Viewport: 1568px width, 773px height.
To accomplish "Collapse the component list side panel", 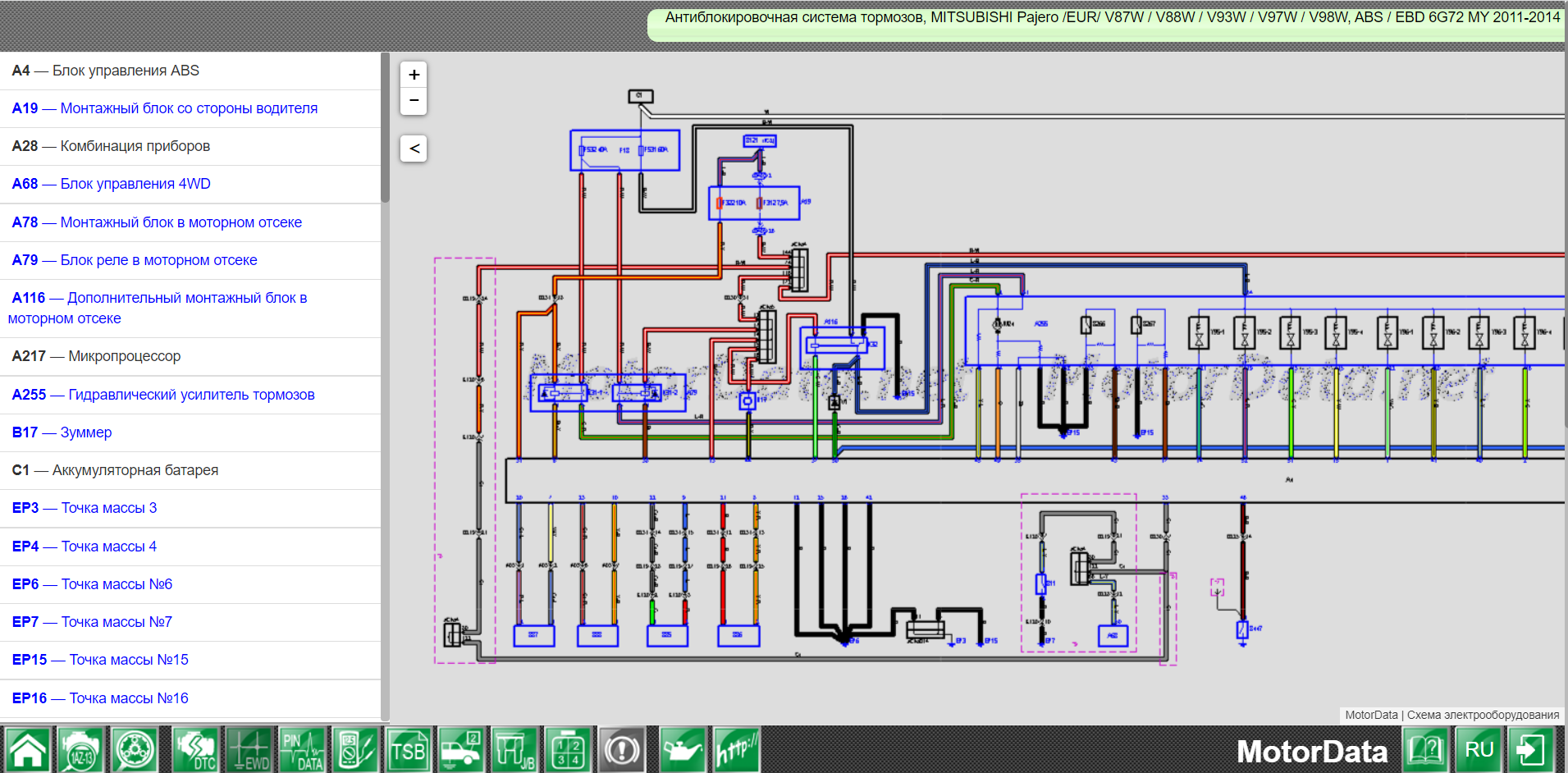I will pyautogui.click(x=414, y=149).
